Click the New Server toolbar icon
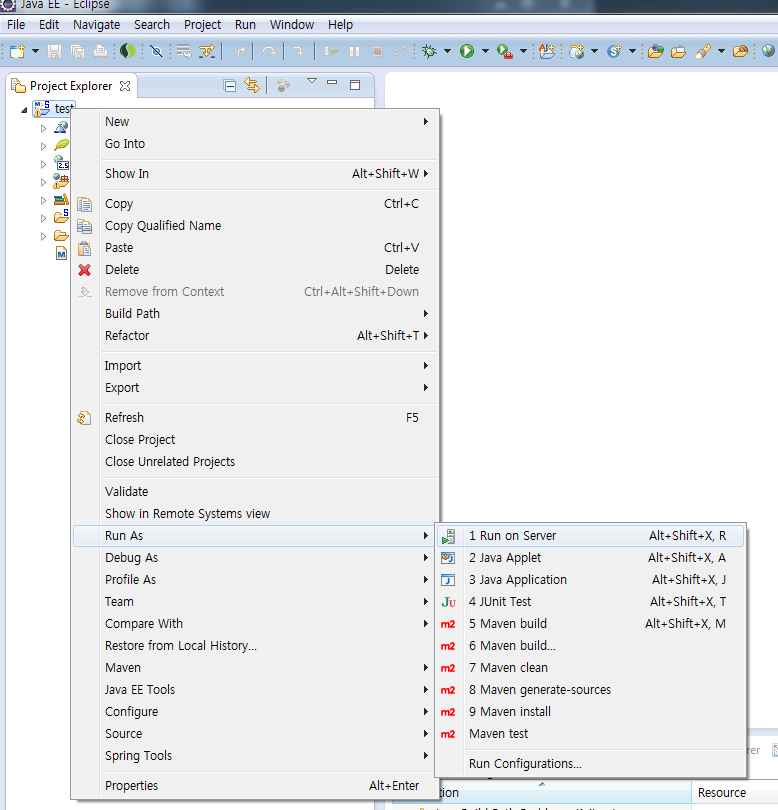The image size is (778, 810). coord(577,51)
